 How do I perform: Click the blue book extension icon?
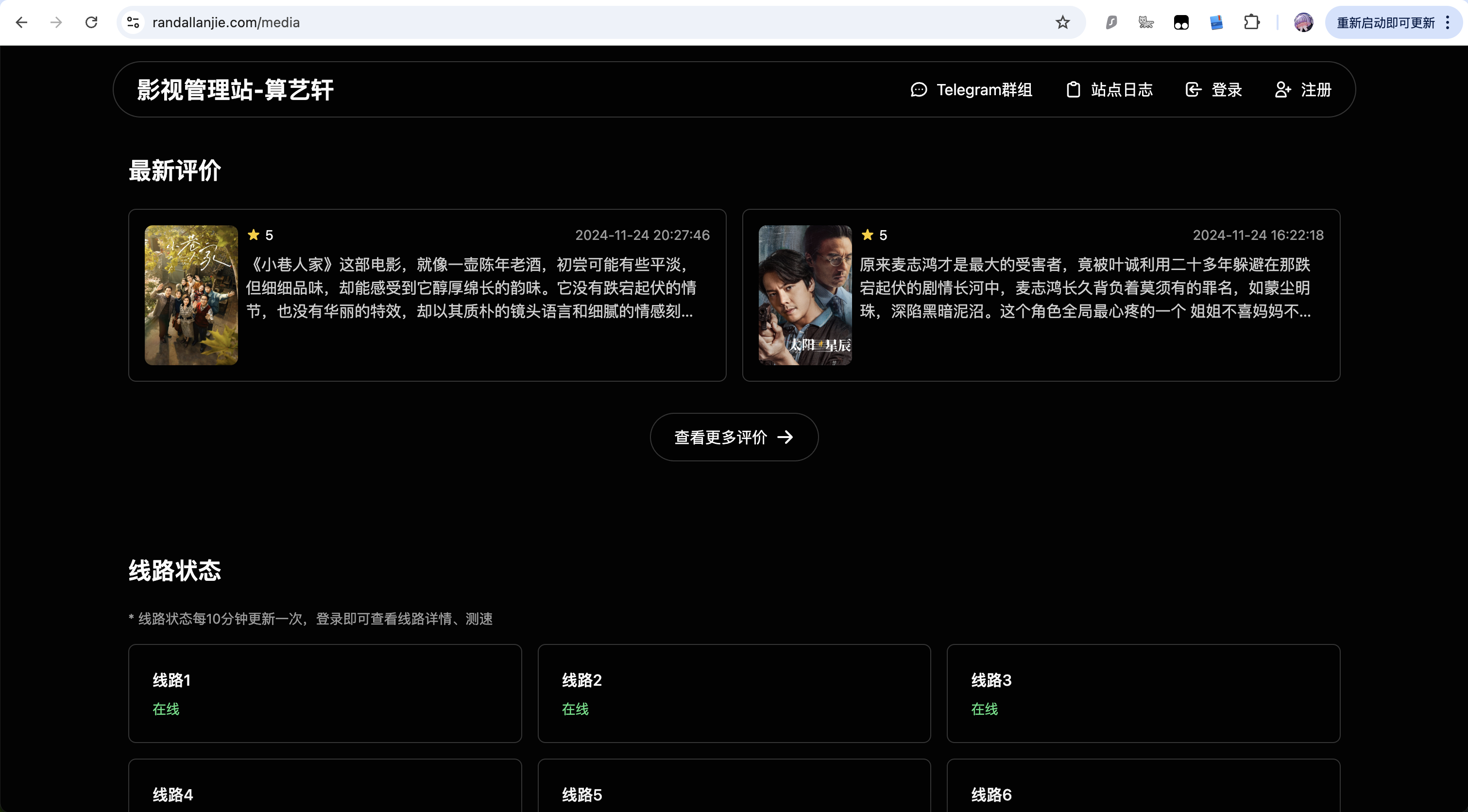tap(1216, 22)
